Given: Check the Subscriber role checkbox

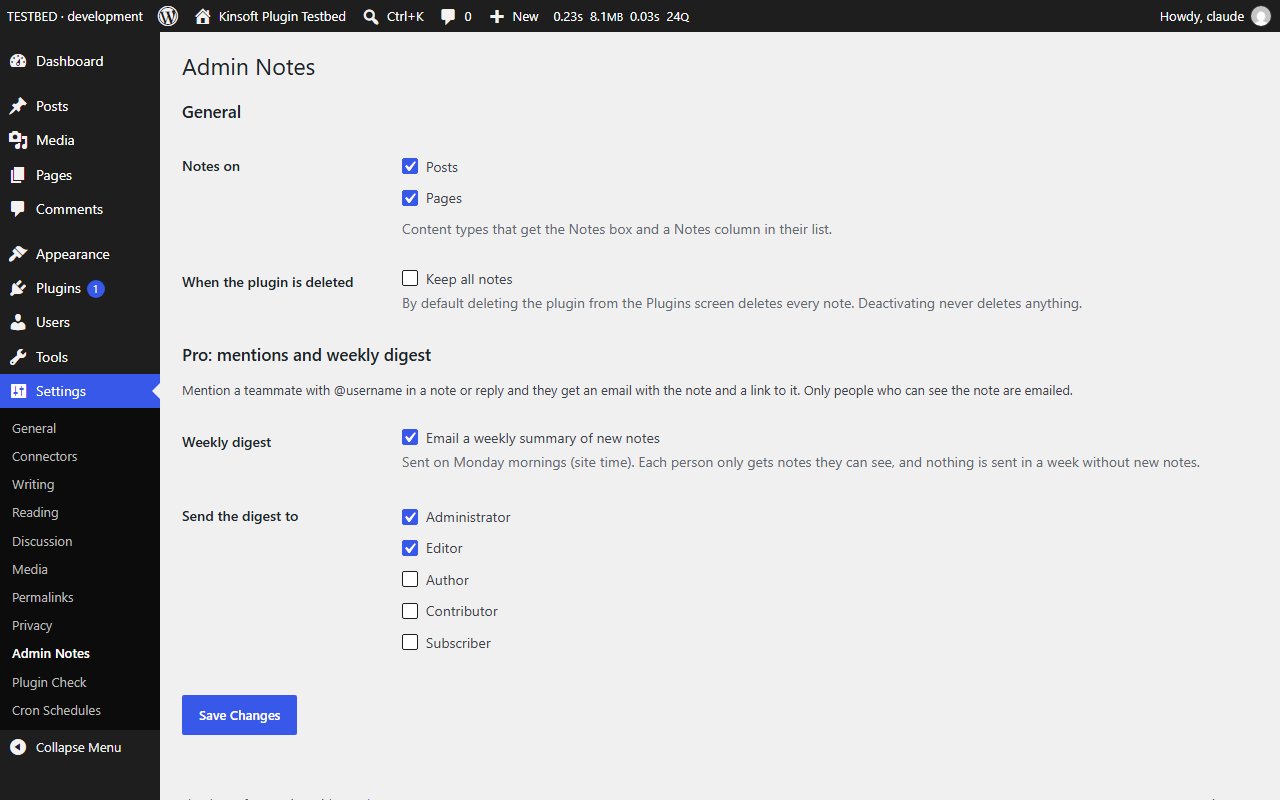Looking at the screenshot, I should coord(410,642).
